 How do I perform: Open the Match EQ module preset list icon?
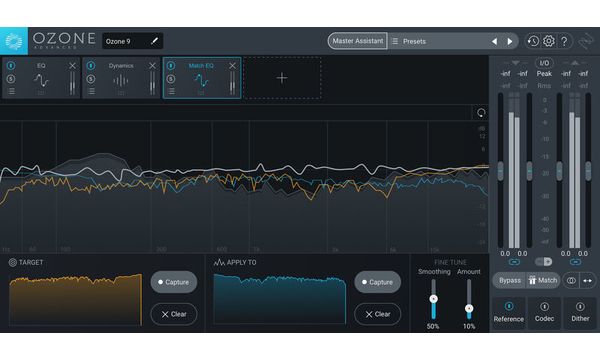tap(171, 91)
